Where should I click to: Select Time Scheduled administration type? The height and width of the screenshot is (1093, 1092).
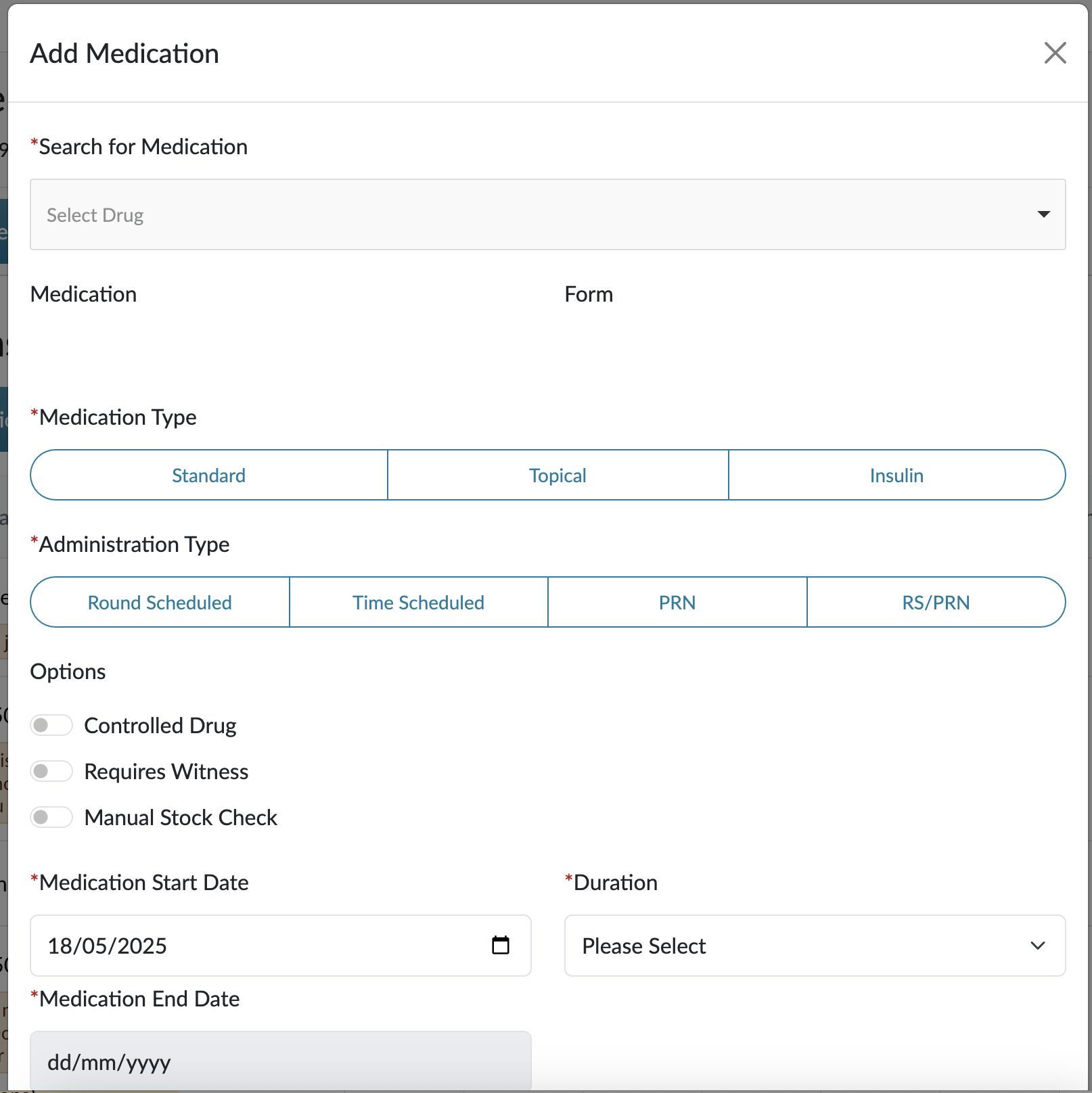(x=418, y=603)
